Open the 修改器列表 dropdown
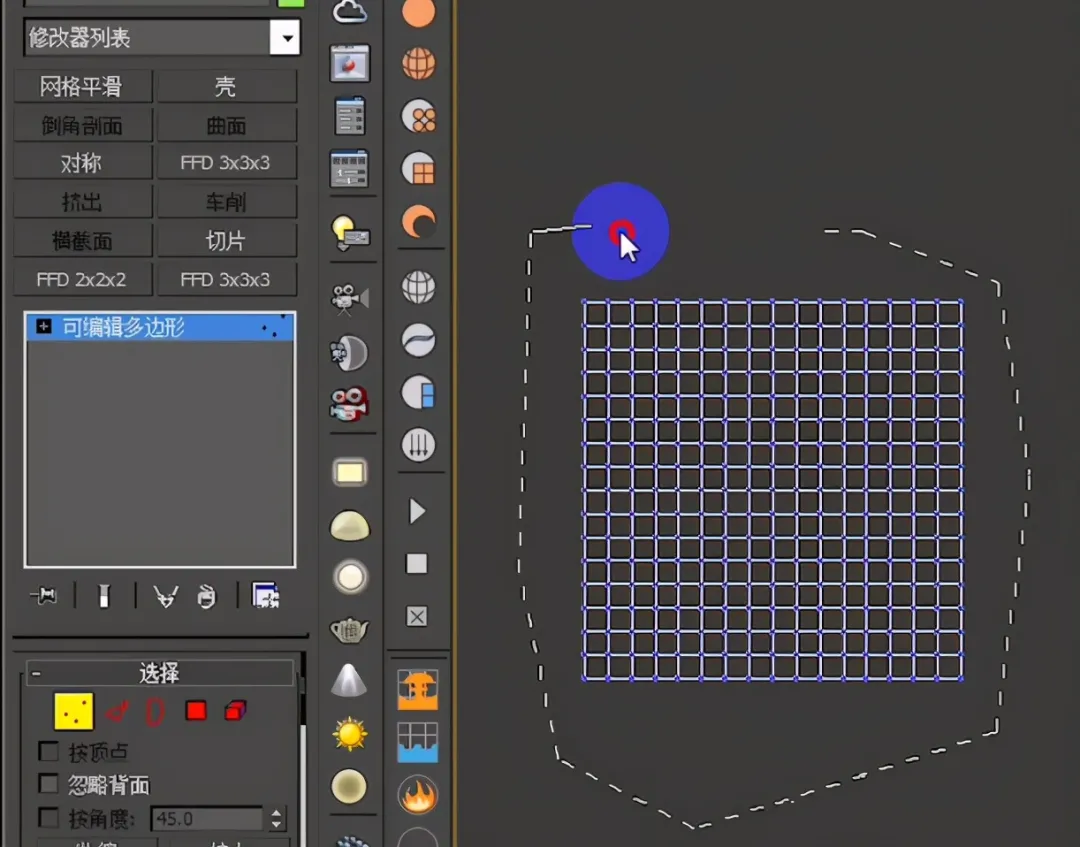This screenshot has width=1080, height=847. click(x=285, y=39)
